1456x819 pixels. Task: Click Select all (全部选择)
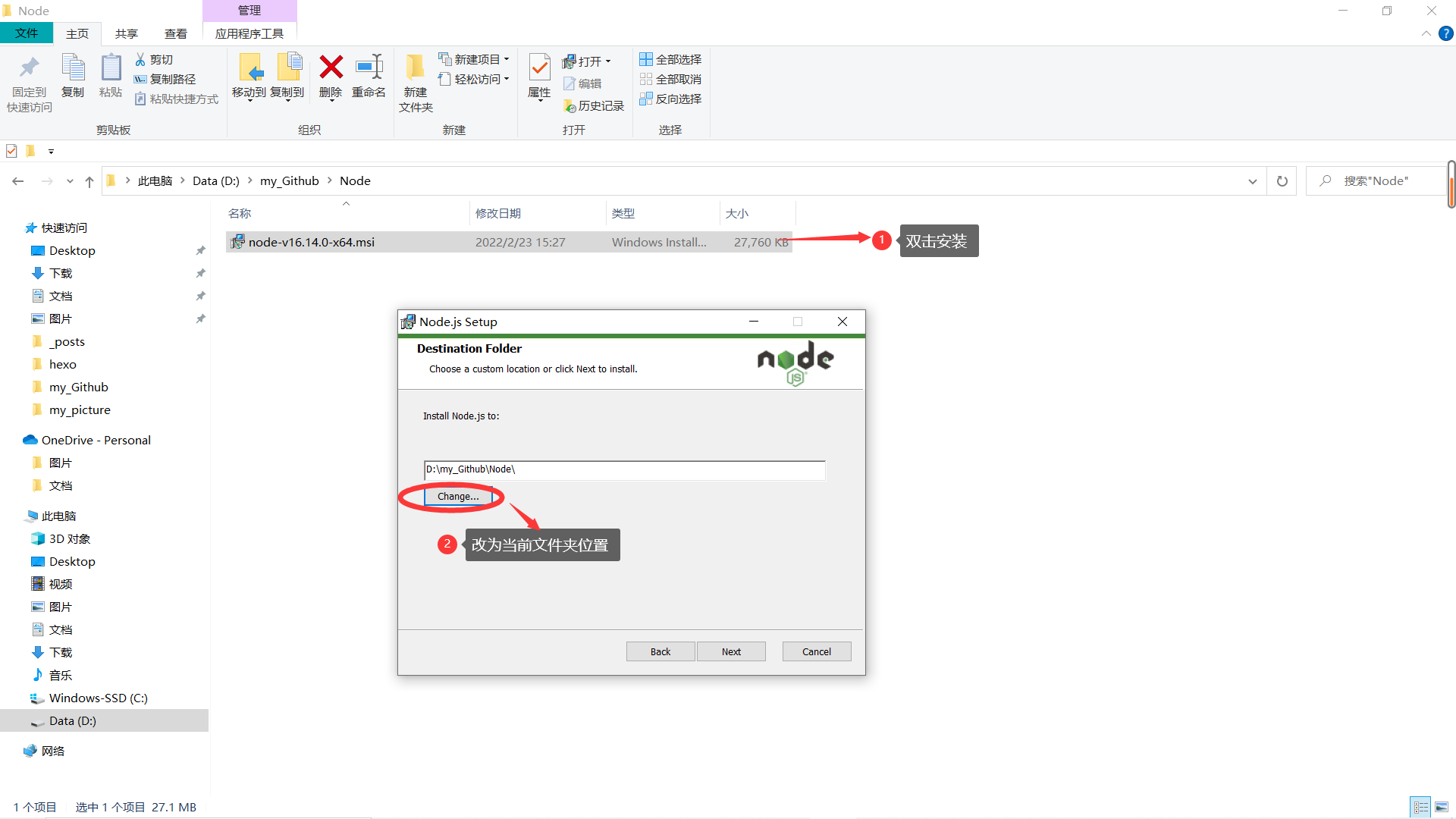pyautogui.click(x=670, y=59)
